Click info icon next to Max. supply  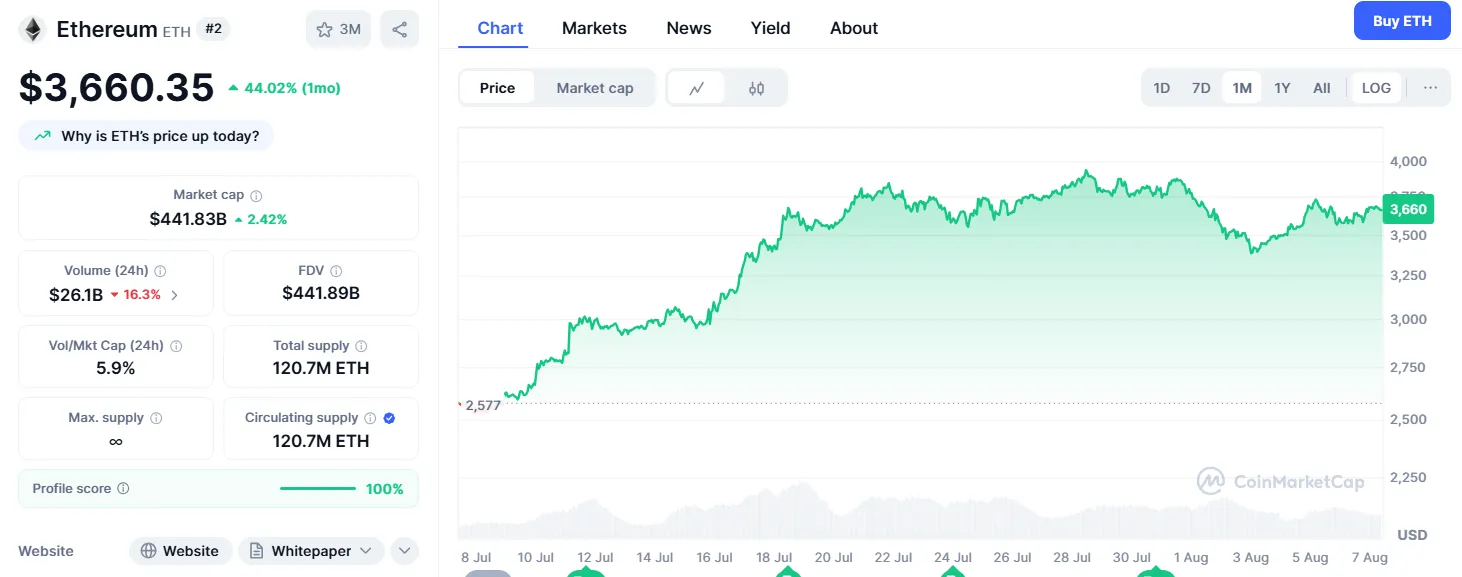pos(156,418)
